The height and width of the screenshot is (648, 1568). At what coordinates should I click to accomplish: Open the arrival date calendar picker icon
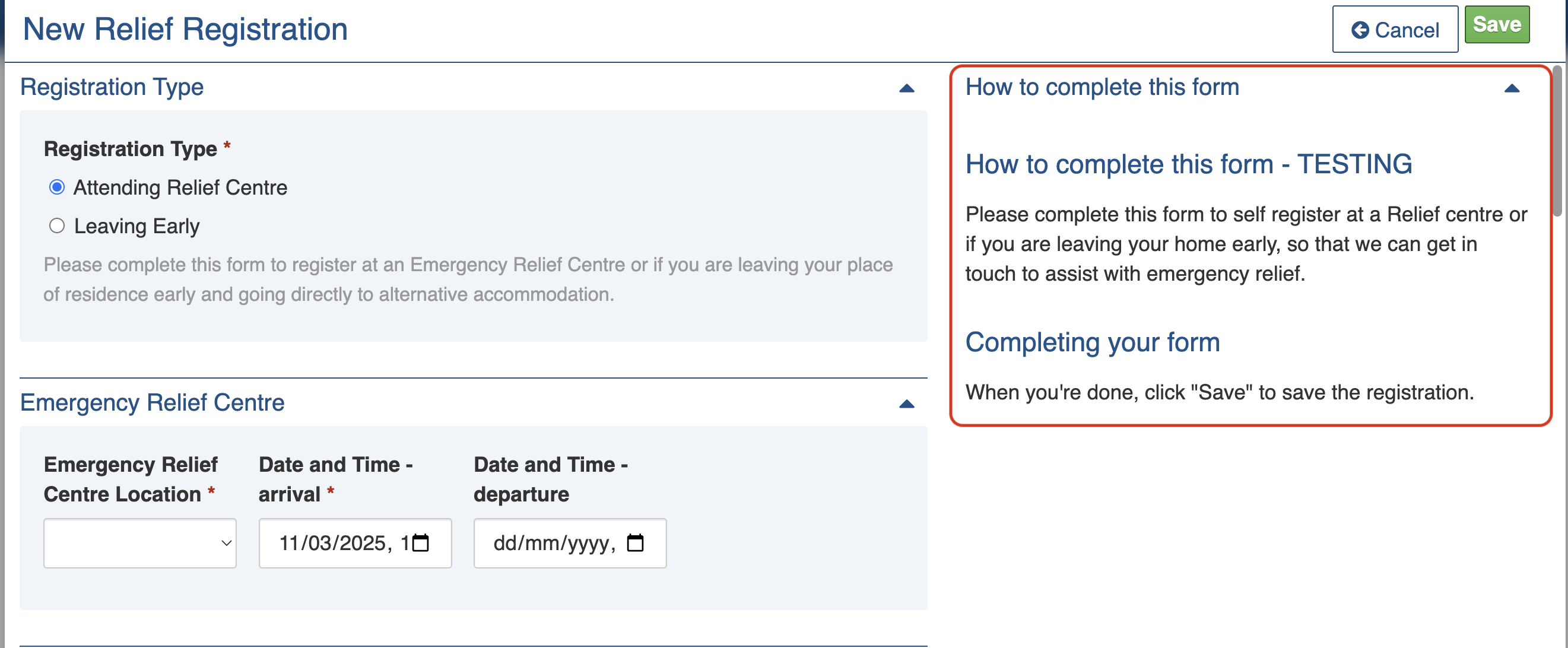pos(421,543)
